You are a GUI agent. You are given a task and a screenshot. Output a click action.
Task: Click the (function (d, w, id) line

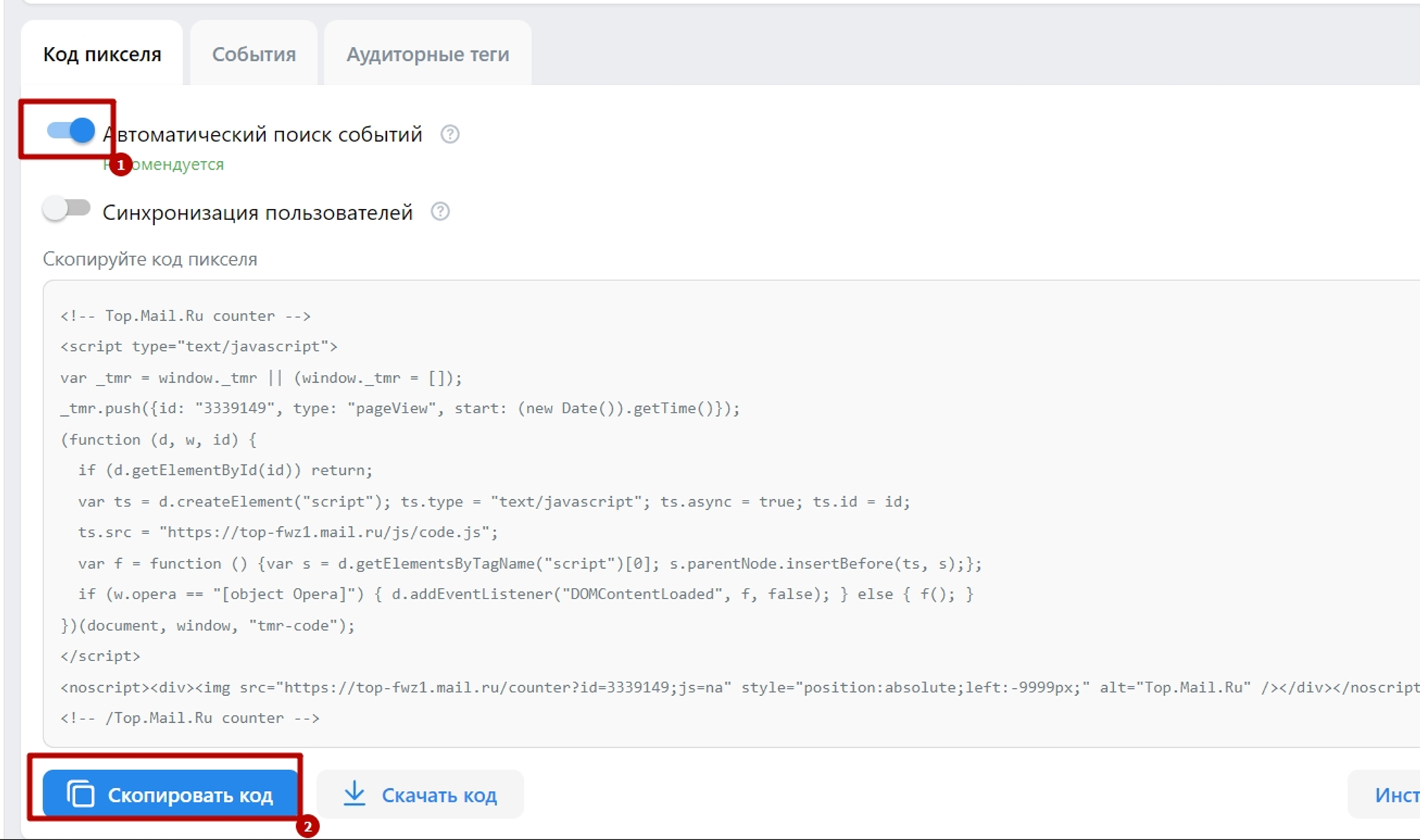(158, 440)
